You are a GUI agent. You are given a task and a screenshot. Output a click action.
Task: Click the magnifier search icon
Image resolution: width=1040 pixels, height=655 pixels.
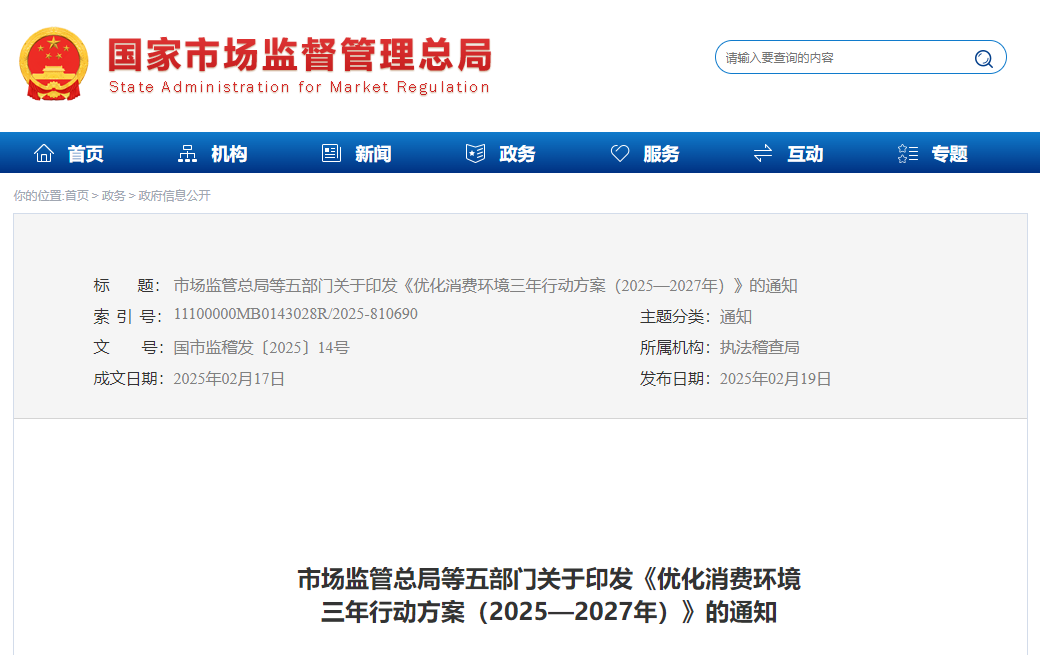[984, 58]
